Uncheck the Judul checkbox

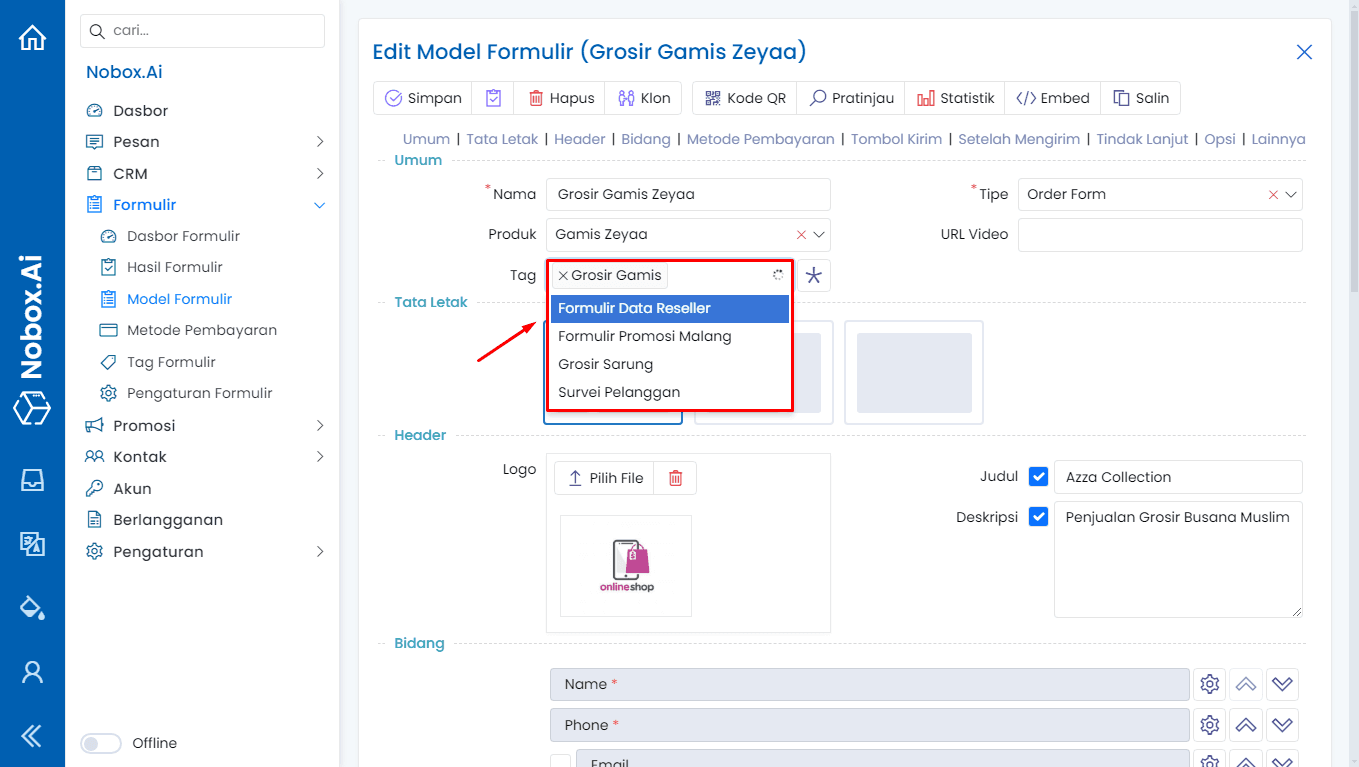point(1038,476)
